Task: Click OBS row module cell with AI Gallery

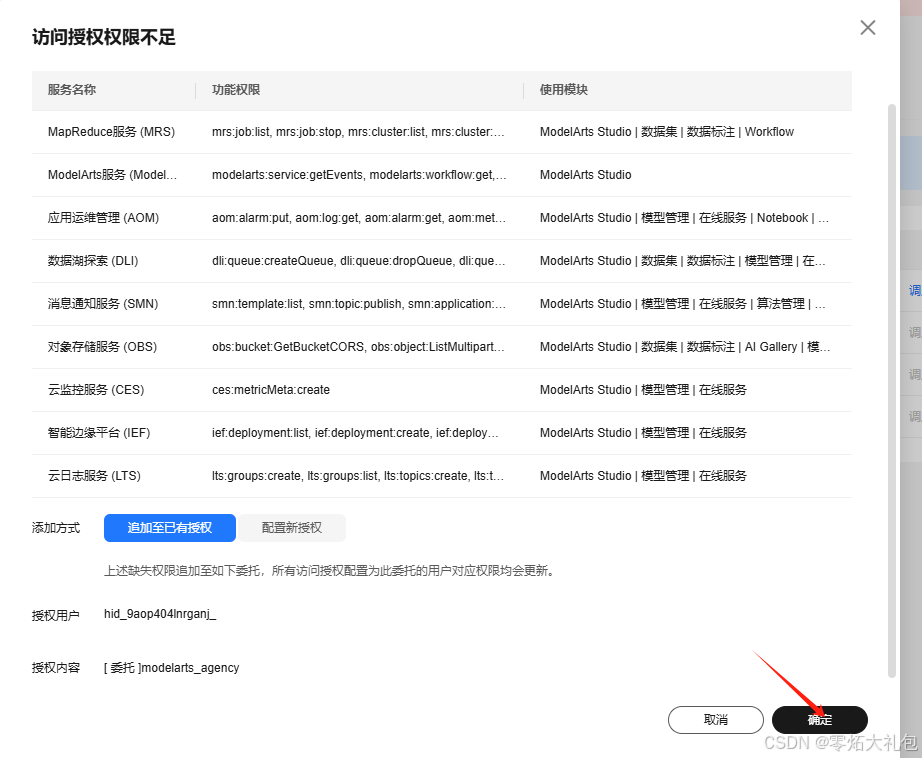Action: tap(685, 346)
